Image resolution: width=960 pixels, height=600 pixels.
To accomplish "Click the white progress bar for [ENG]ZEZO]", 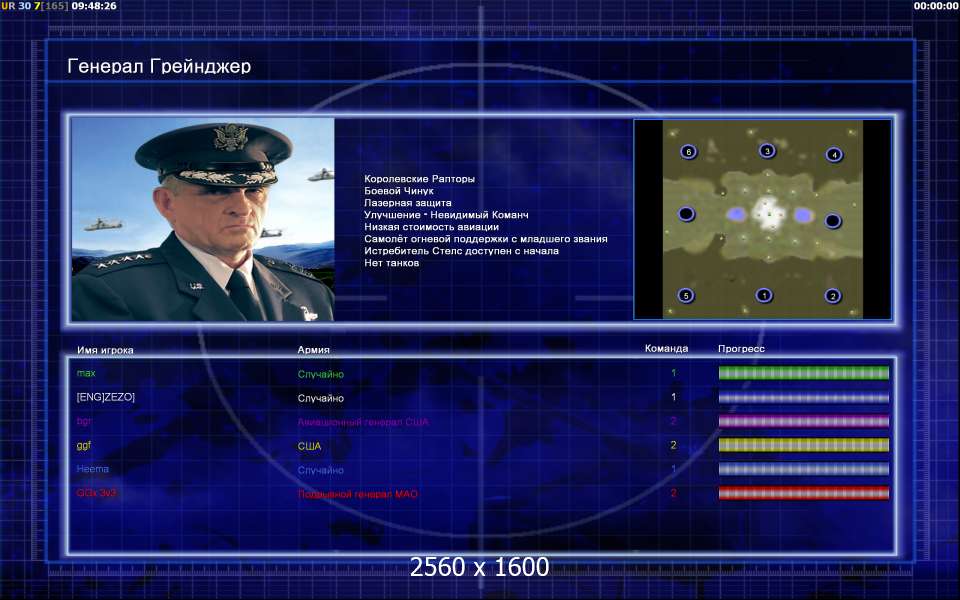I will [x=803, y=397].
